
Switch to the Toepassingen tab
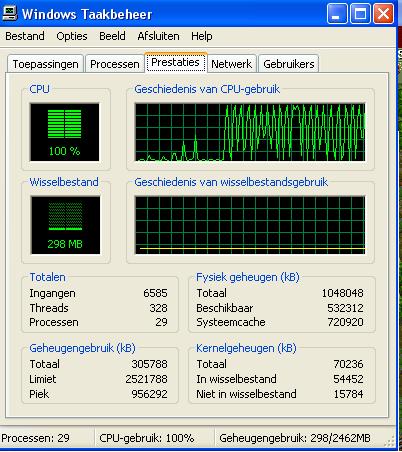[x=45, y=64]
